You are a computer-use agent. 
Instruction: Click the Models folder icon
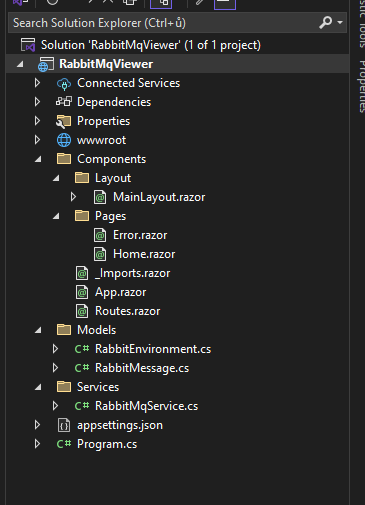coord(64,330)
